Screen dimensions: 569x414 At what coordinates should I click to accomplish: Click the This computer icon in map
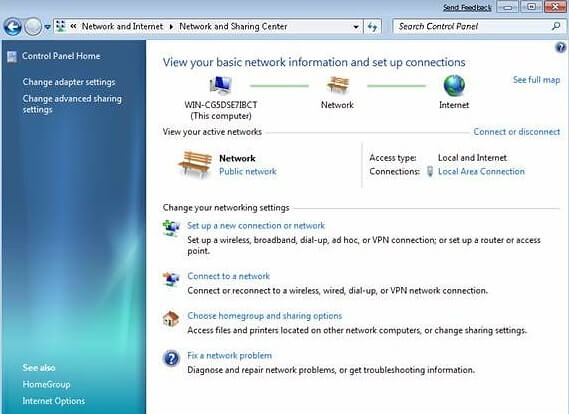[x=220, y=86]
